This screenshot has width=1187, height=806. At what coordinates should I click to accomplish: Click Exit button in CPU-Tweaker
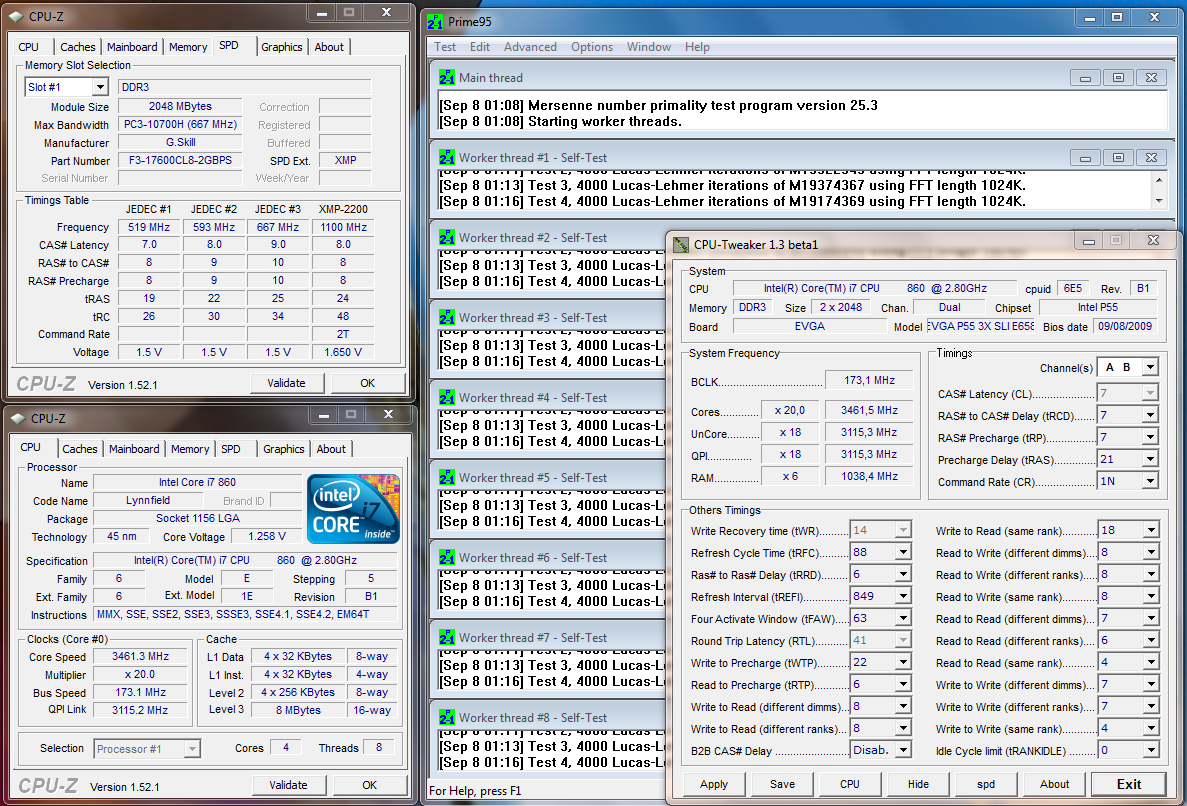1129,784
